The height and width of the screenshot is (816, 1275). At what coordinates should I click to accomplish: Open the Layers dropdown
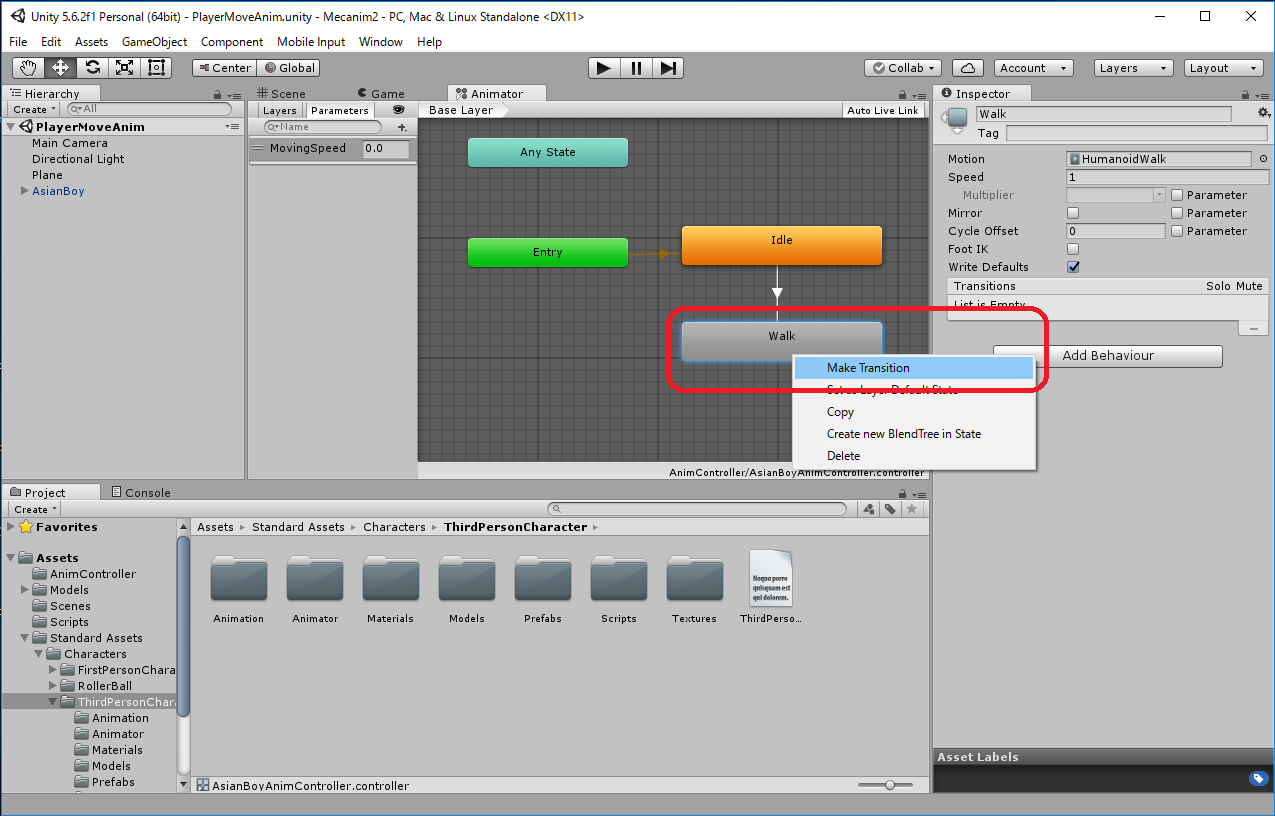pos(1134,68)
